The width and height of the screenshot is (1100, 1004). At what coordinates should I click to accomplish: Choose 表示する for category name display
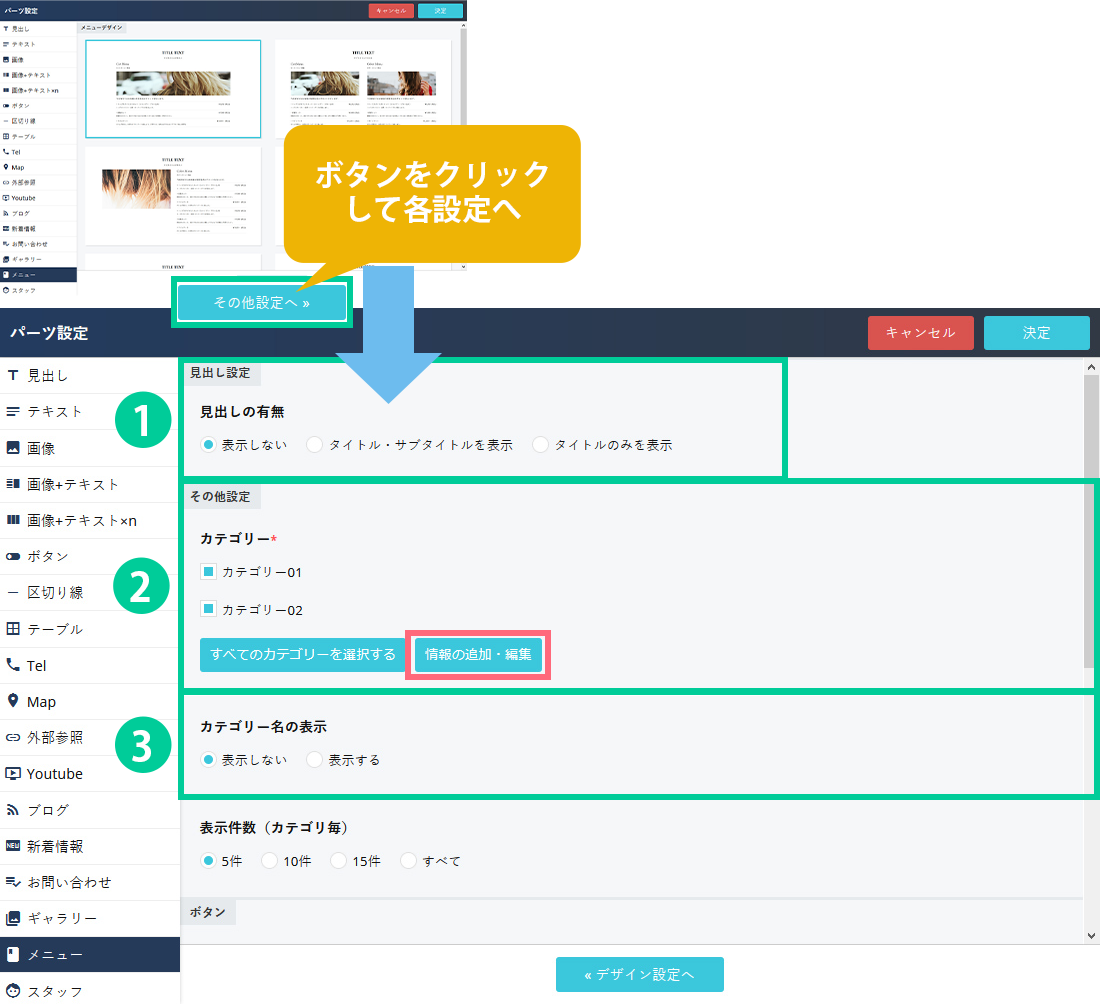click(x=315, y=760)
